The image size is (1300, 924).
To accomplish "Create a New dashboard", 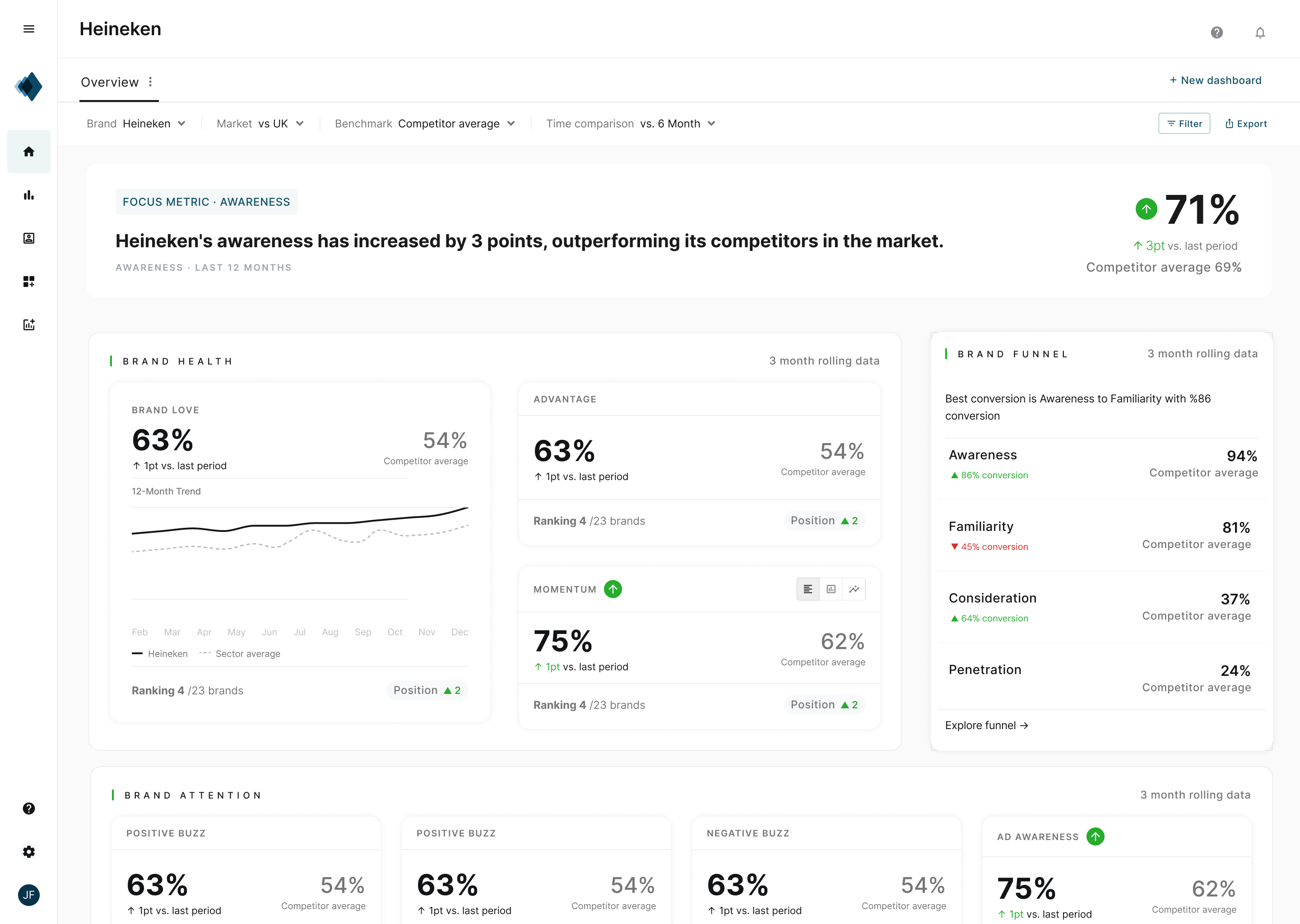I will tap(1216, 80).
